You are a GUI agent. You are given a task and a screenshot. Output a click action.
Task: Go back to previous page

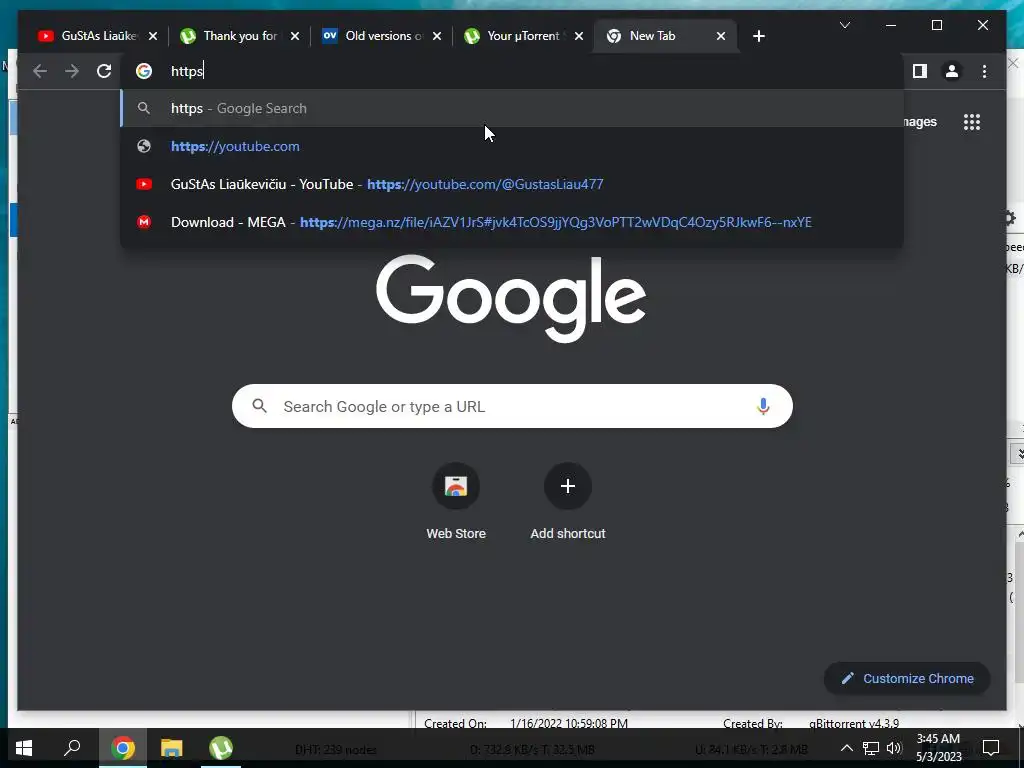coord(40,71)
